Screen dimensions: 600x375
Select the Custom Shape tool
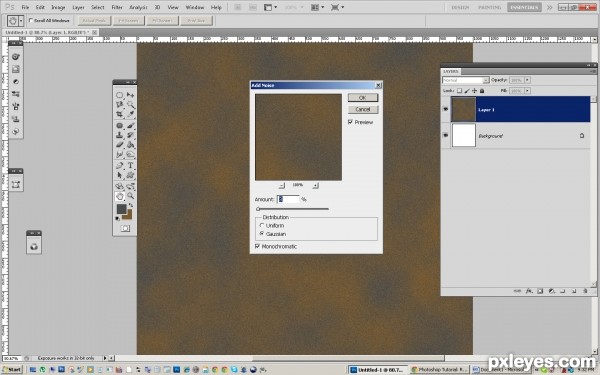coord(130,175)
